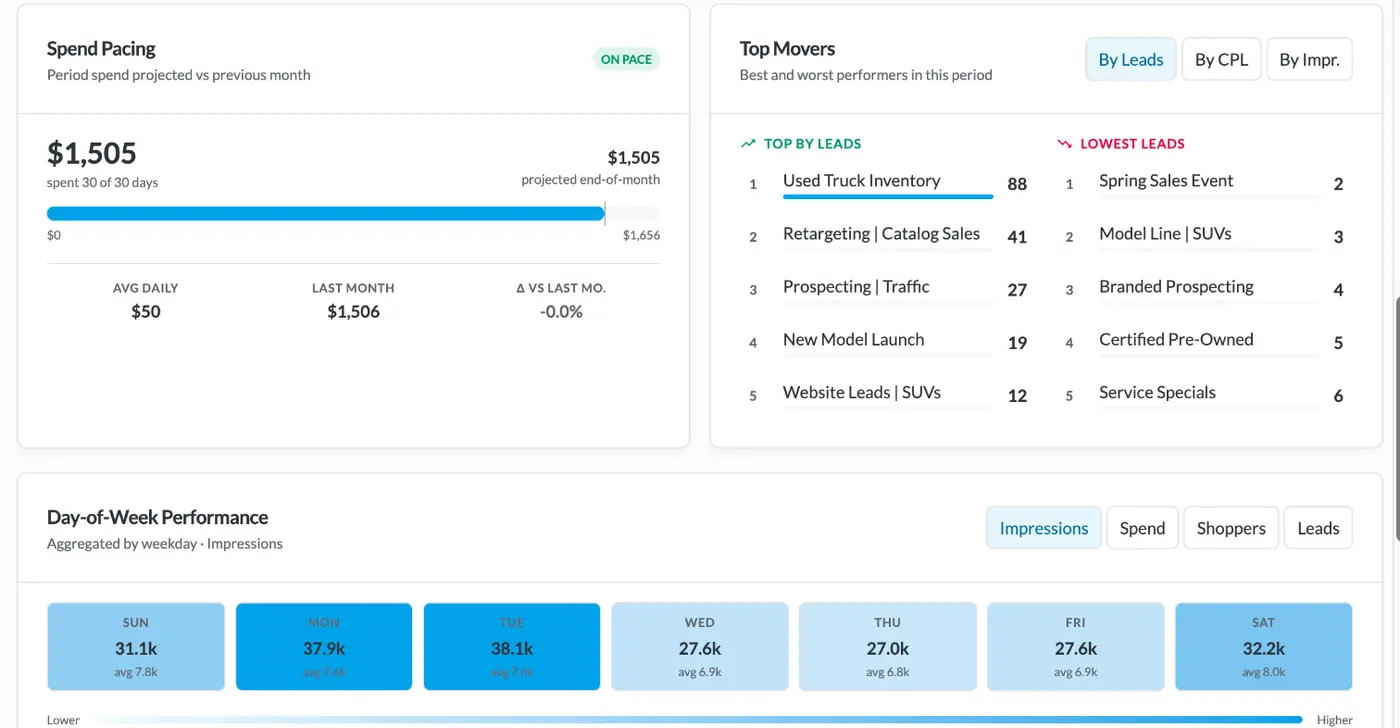Click the downward trend icon beside Lowest Leads
Viewport: 1400px width, 728px height.
pyautogui.click(x=1064, y=144)
